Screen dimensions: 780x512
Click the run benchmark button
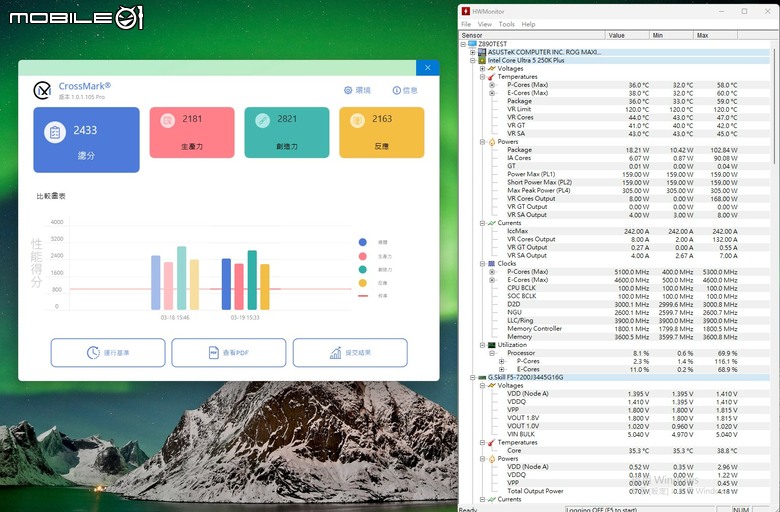(x=108, y=353)
